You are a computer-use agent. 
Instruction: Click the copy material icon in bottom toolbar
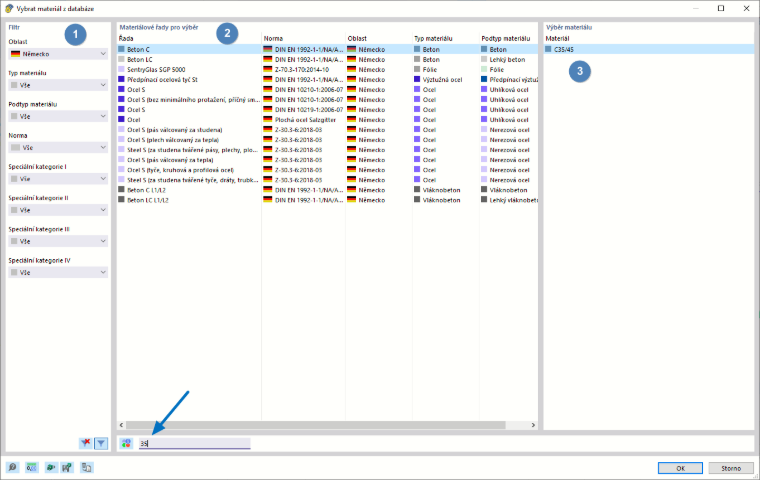tap(87, 467)
